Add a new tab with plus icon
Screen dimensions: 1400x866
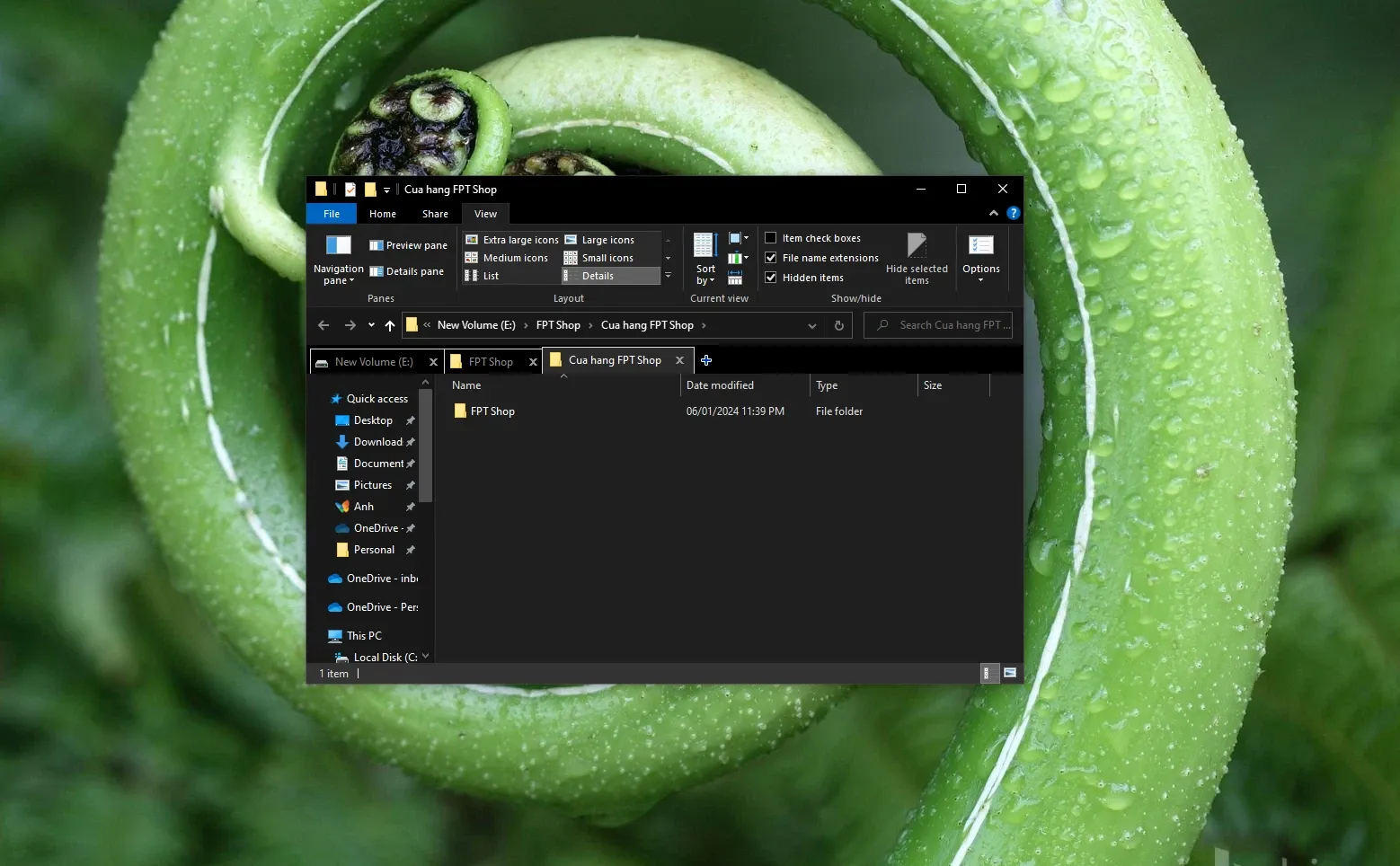click(706, 360)
